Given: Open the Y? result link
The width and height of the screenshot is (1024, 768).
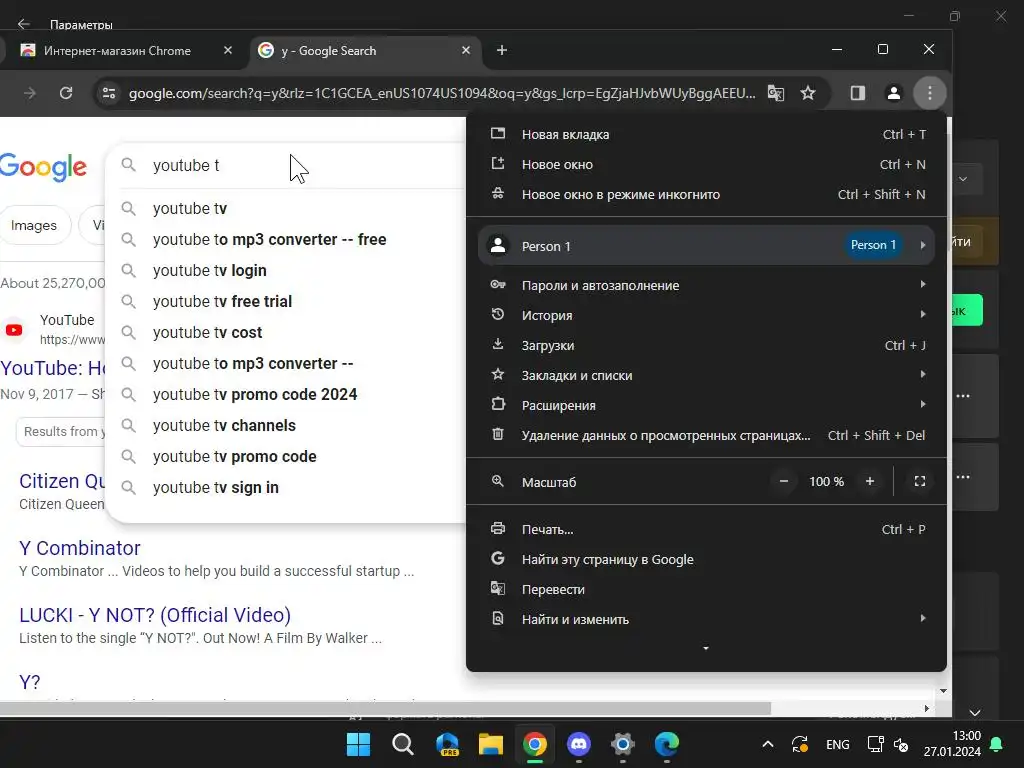Looking at the screenshot, I should (x=29, y=682).
